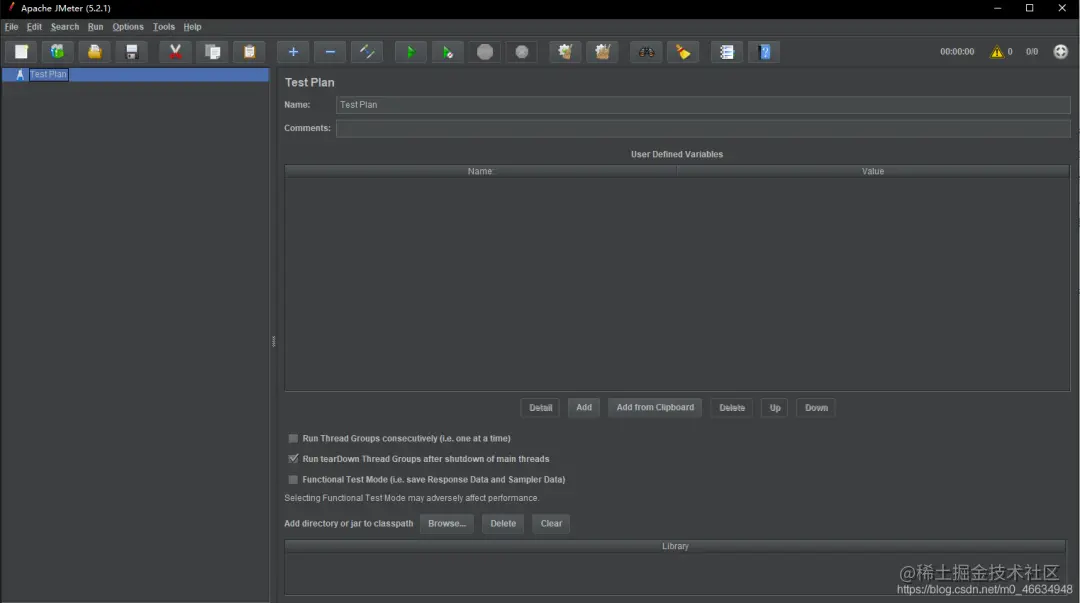Click the Browse... classpath button
Viewport: 1080px width, 603px height.
[x=447, y=524]
